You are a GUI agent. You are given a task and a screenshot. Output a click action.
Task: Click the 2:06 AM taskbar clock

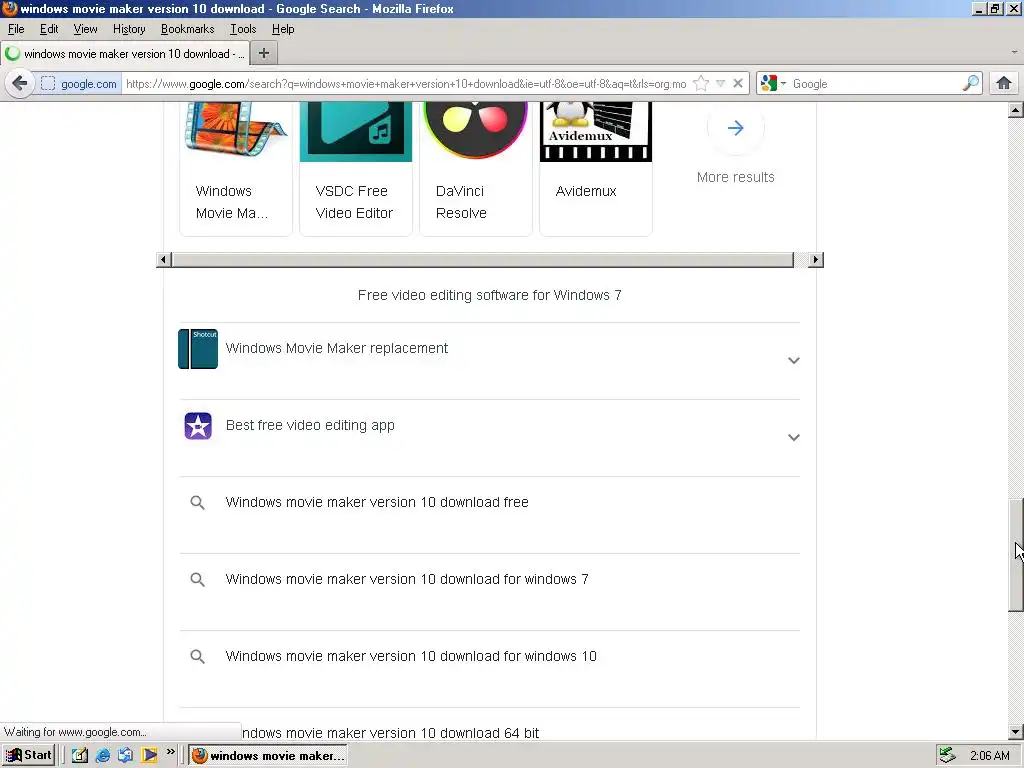pyautogui.click(x=989, y=756)
